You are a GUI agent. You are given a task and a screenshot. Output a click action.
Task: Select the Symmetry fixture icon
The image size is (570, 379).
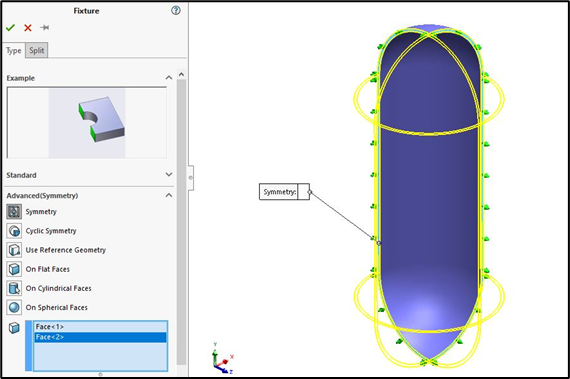14,211
